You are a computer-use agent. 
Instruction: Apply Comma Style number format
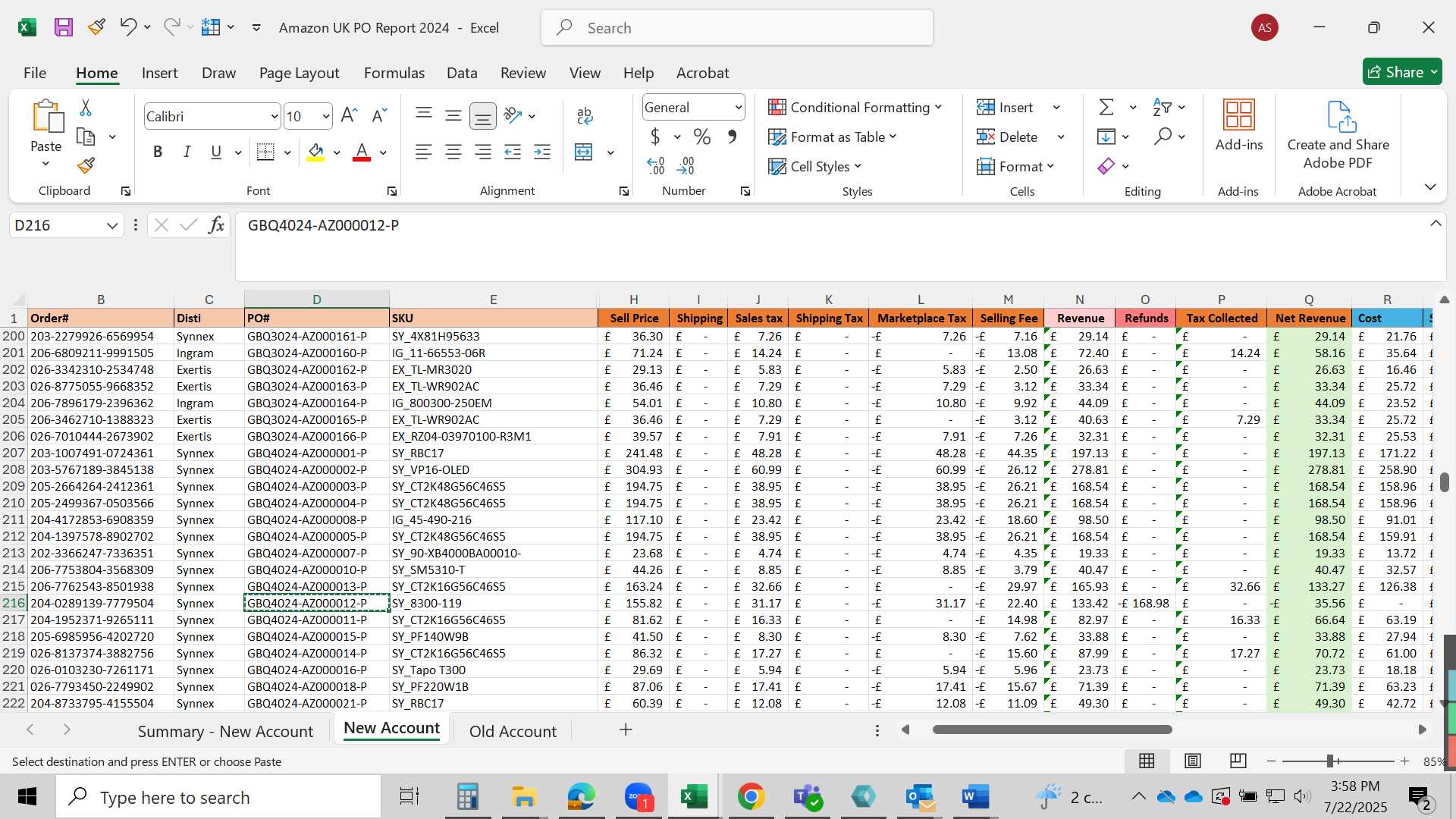click(x=732, y=136)
